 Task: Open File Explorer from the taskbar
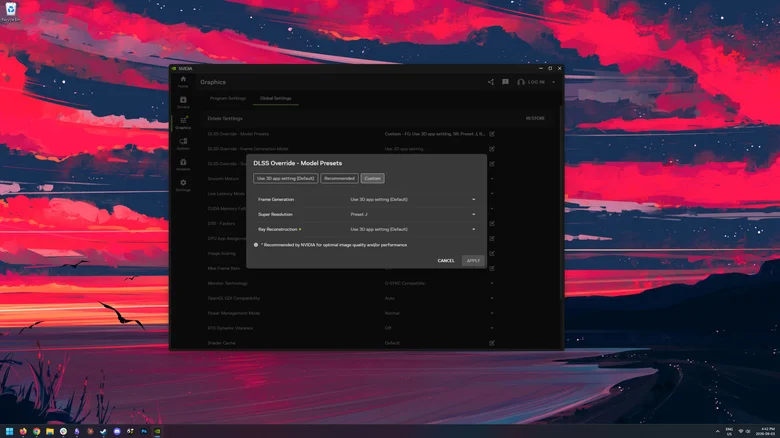pos(50,432)
